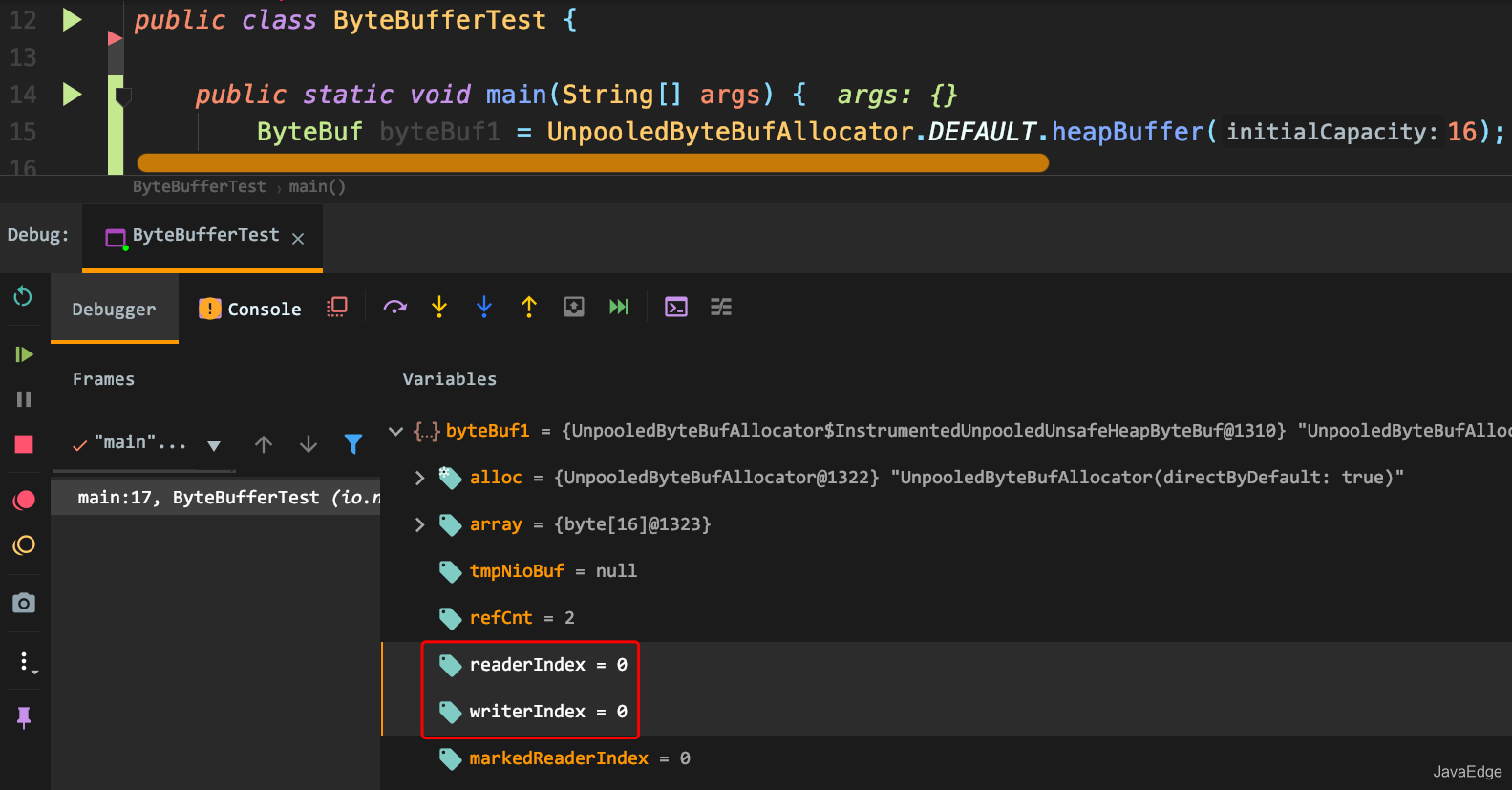
Task: Restore layout icon next to Console
Action: point(336,307)
